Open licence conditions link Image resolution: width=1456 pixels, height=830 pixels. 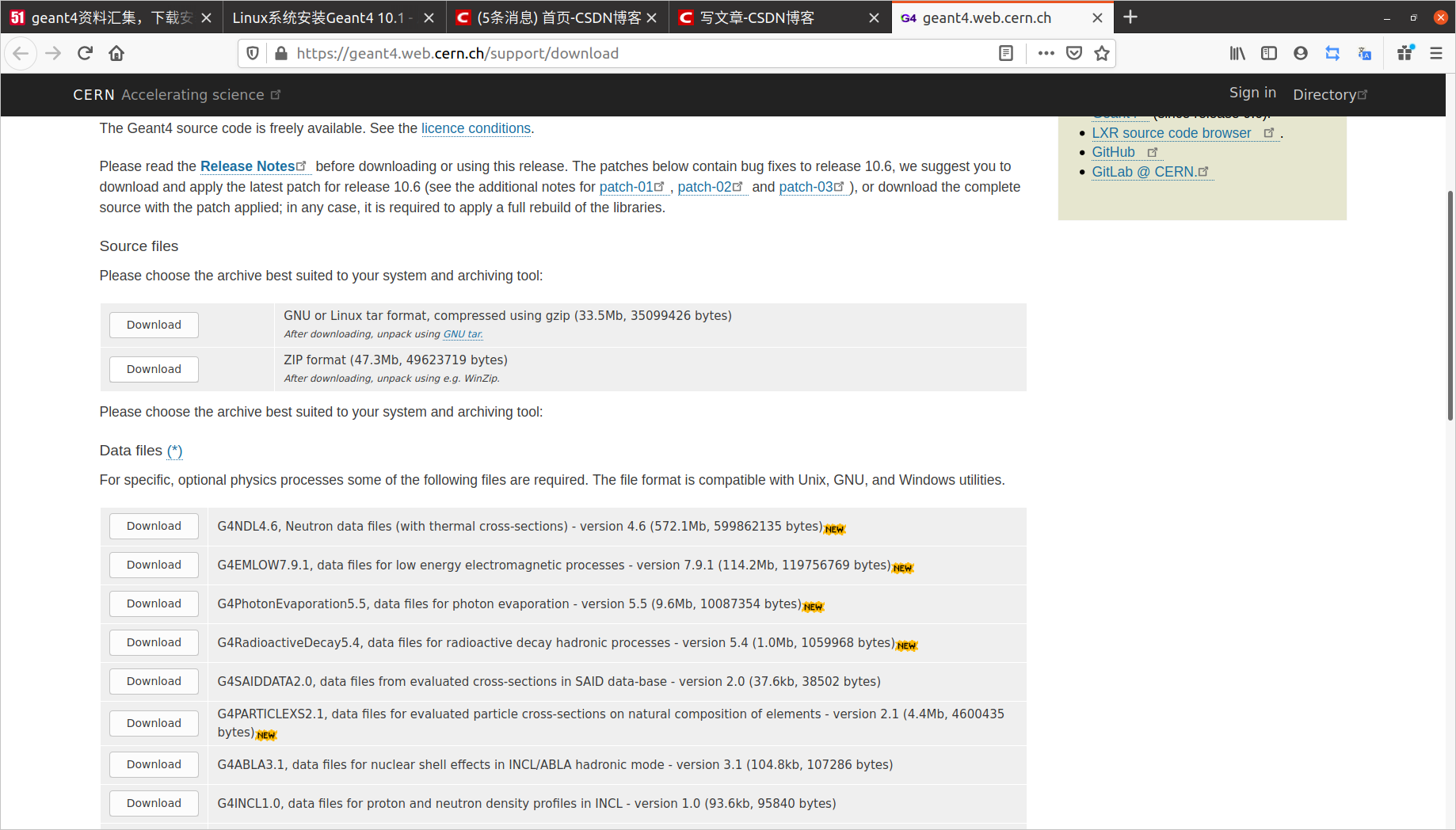(x=475, y=128)
